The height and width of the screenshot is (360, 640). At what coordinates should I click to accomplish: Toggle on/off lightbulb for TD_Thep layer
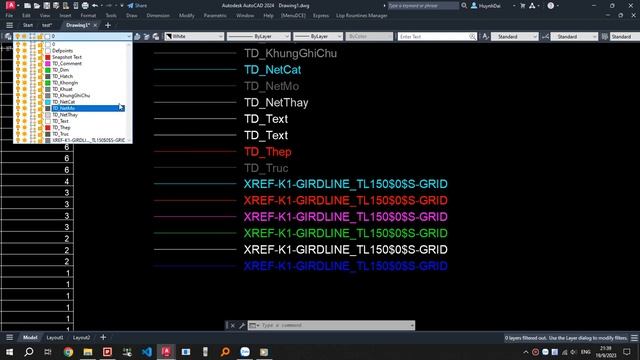point(18,127)
